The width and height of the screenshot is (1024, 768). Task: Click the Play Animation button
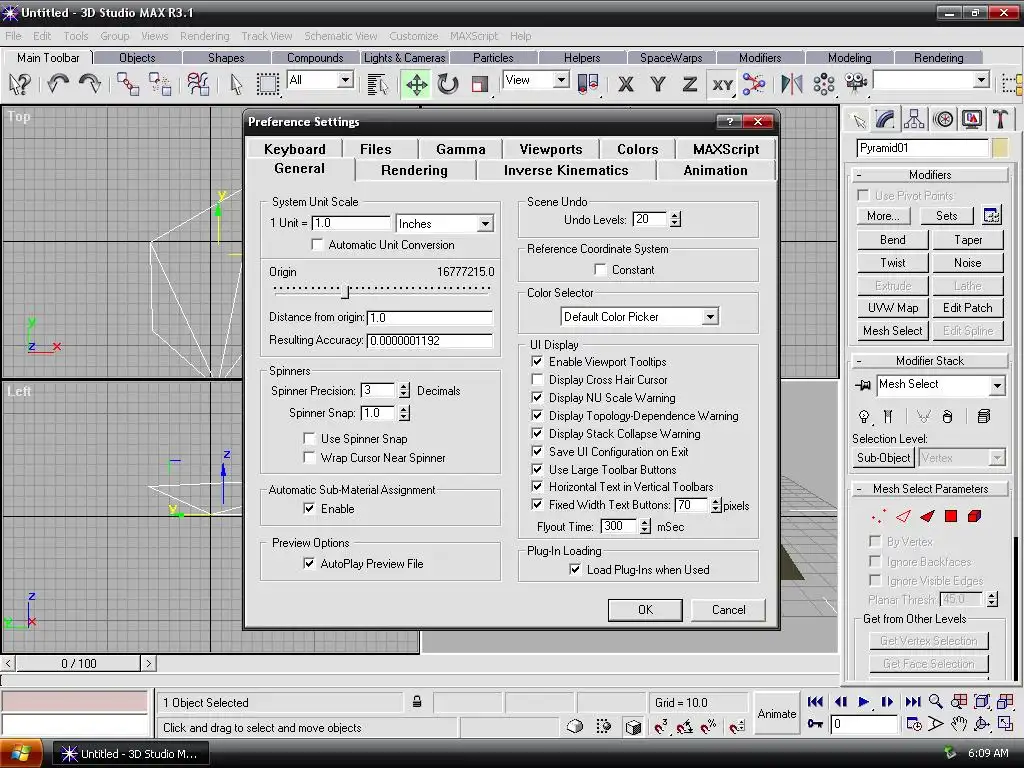pyautogui.click(x=863, y=701)
